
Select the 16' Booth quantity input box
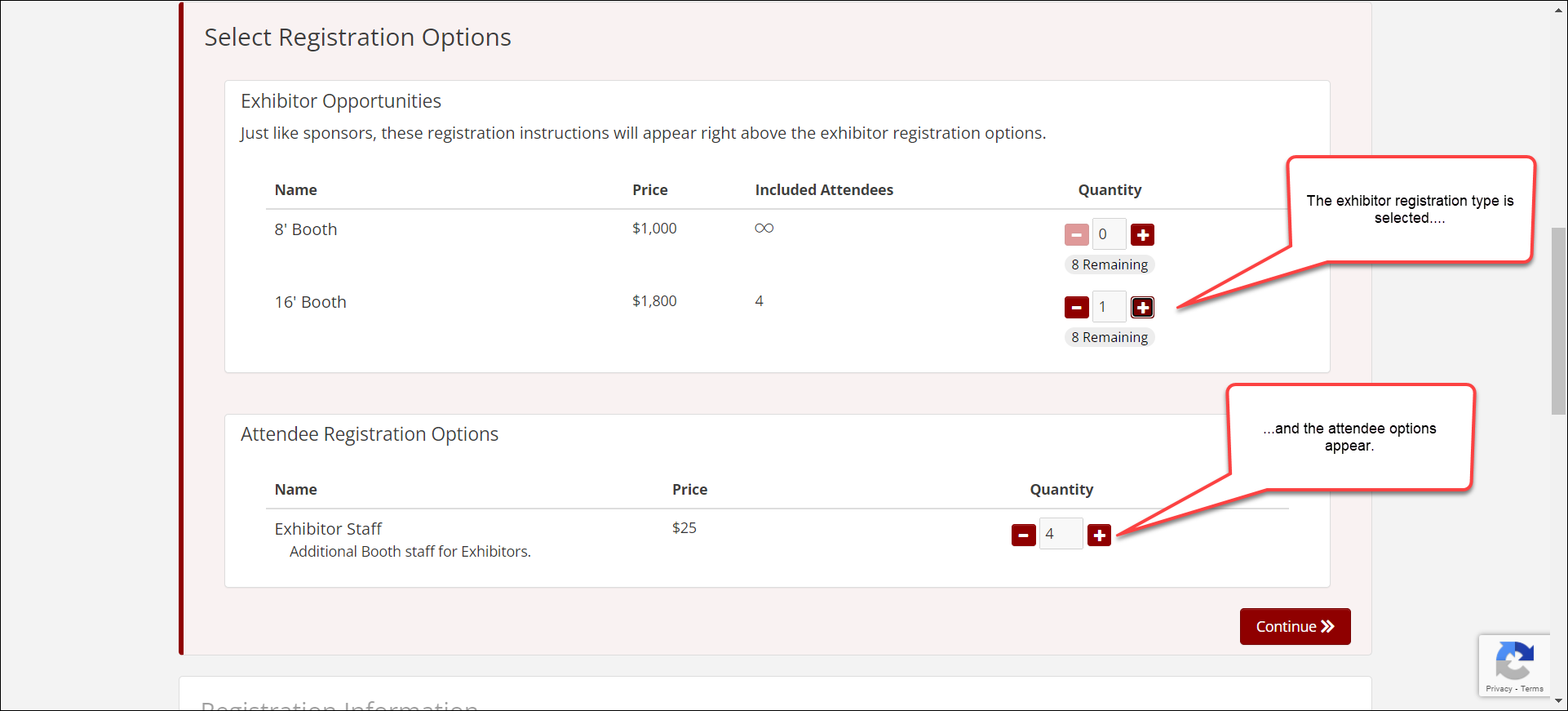point(1109,307)
